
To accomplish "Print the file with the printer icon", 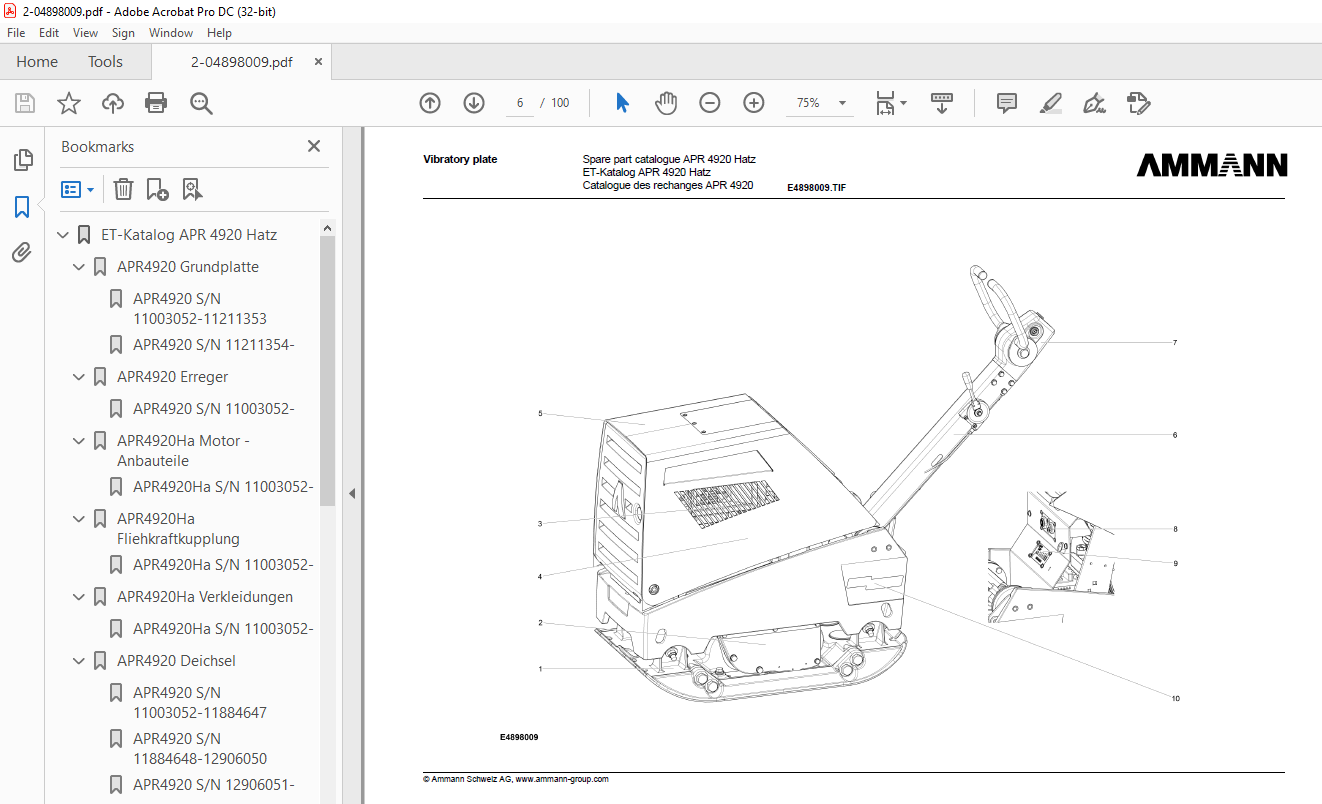I will [156, 103].
